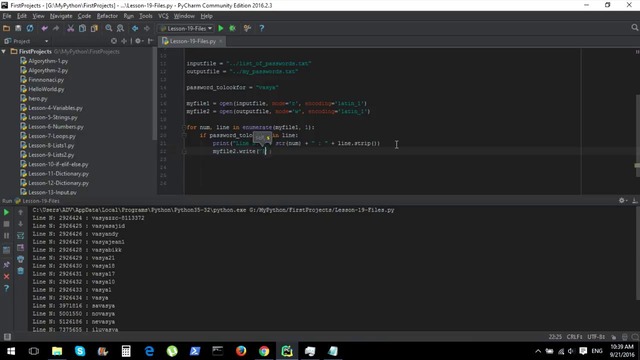640x360 pixels.
Task: Click the Pin Tab icon in Run panel
Action: [6, 265]
